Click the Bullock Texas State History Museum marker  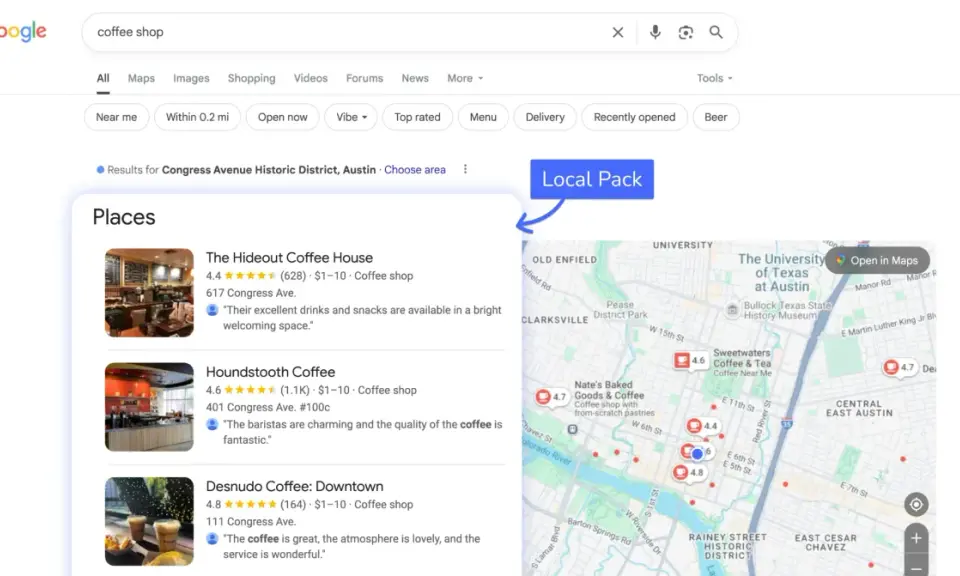coord(732,310)
